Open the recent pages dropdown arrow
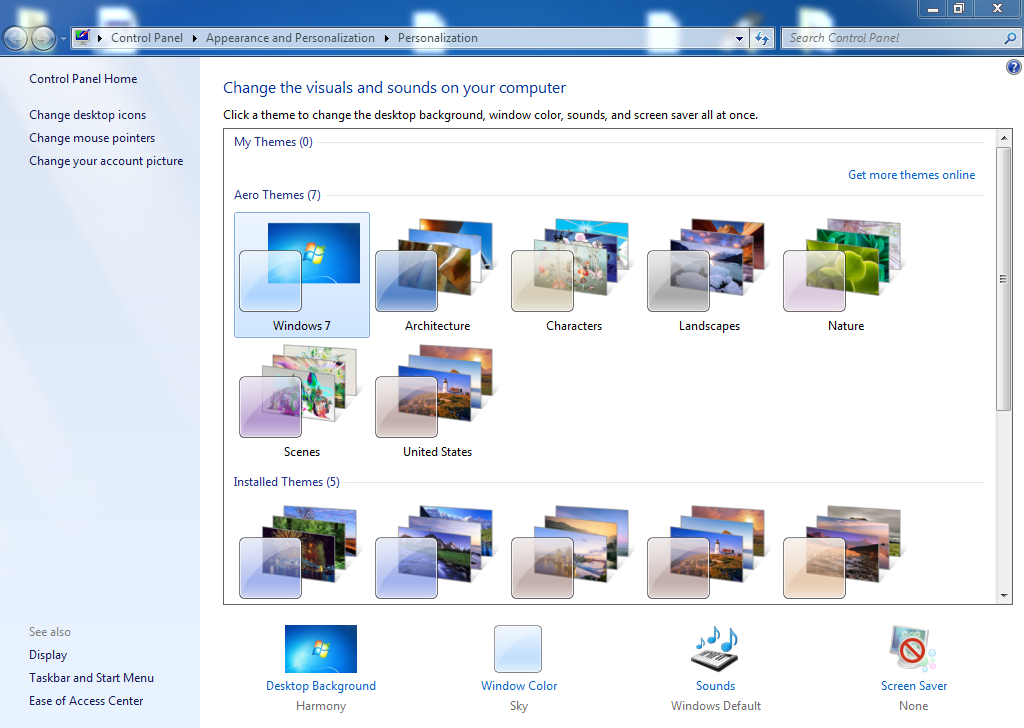This screenshot has width=1024, height=728. coord(63,39)
